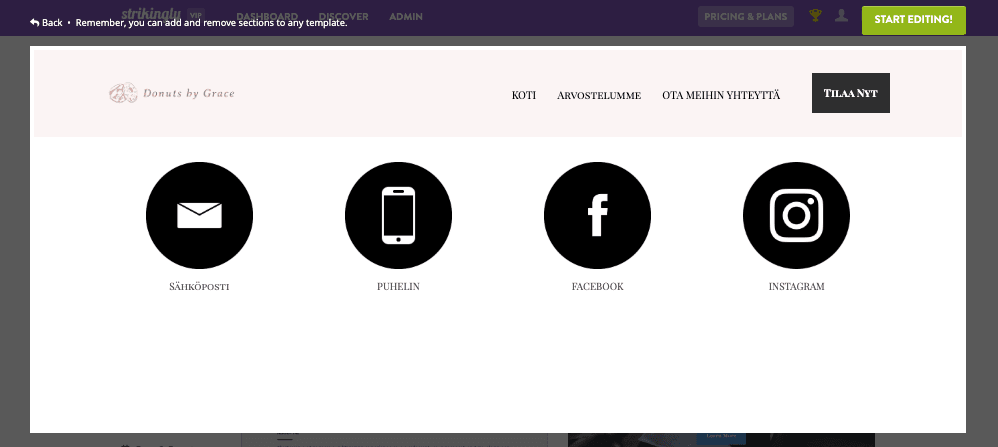Image resolution: width=998 pixels, height=447 pixels.
Task: Click the Back arrow link
Action: [x=46, y=22]
